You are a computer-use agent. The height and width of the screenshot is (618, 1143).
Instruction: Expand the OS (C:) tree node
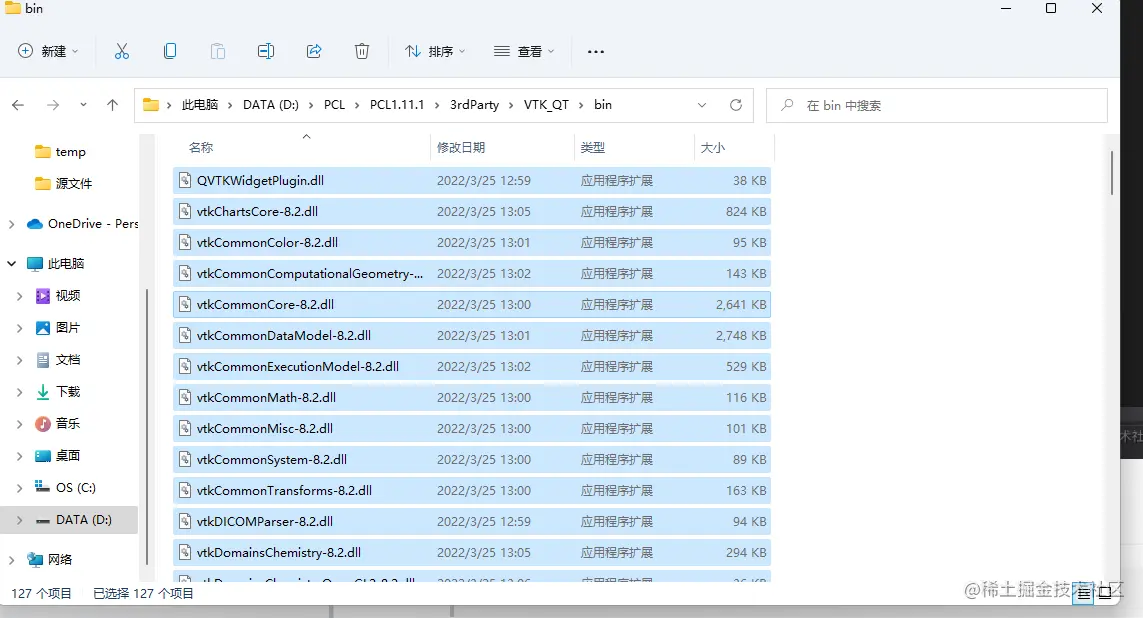click(x=20, y=488)
